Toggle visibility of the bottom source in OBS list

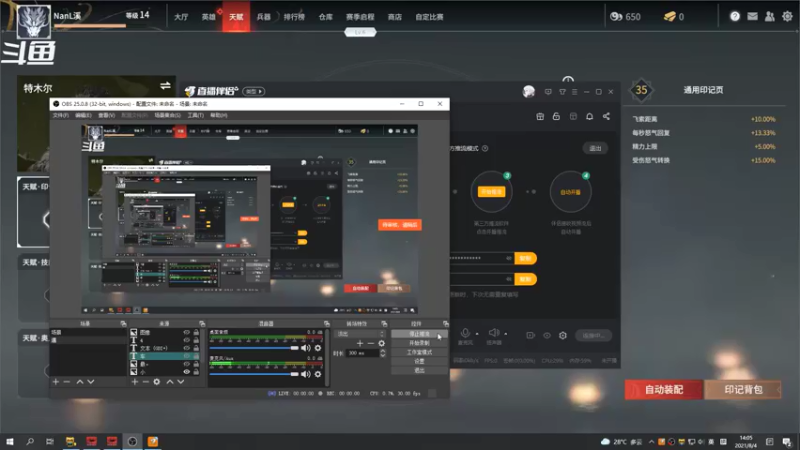tap(186, 372)
